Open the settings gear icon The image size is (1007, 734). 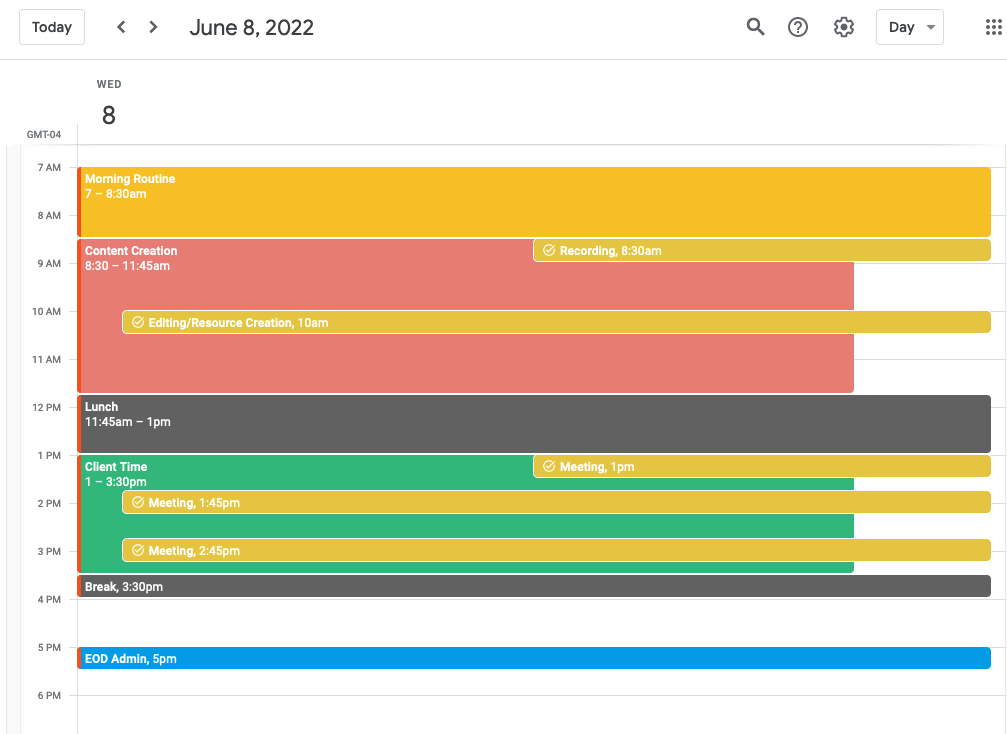click(843, 27)
